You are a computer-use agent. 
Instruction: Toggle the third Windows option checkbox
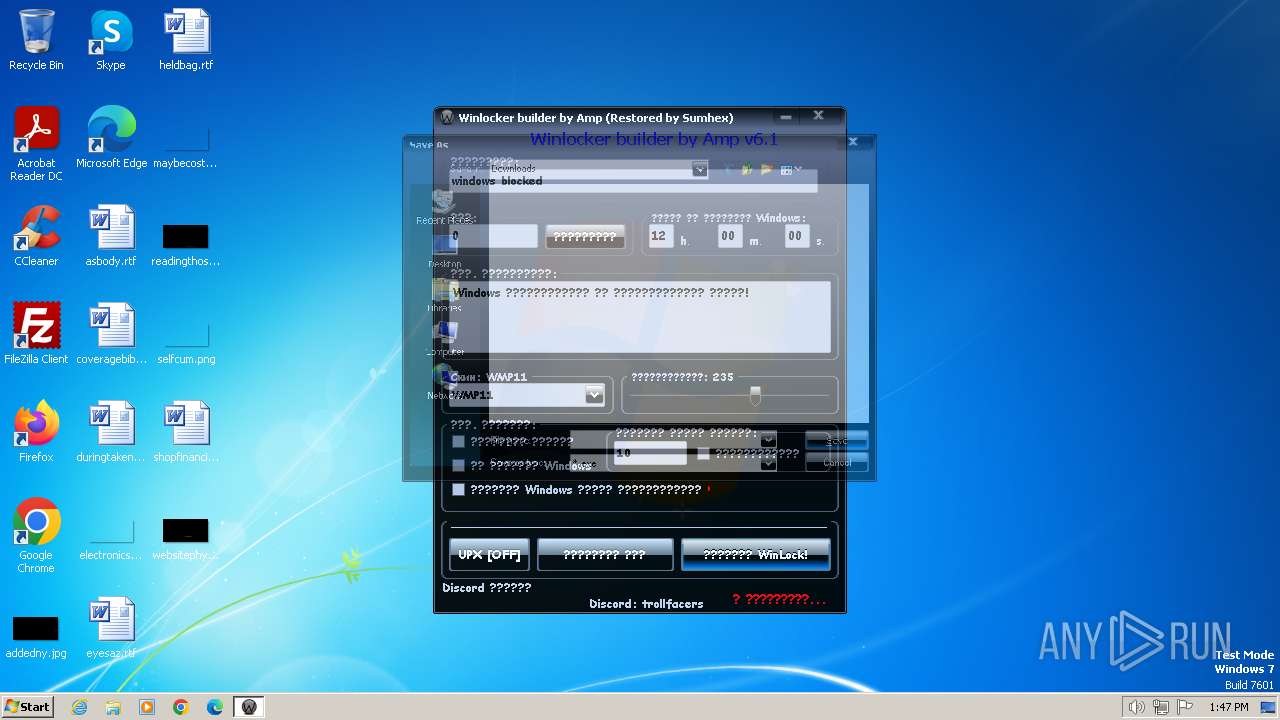point(458,490)
